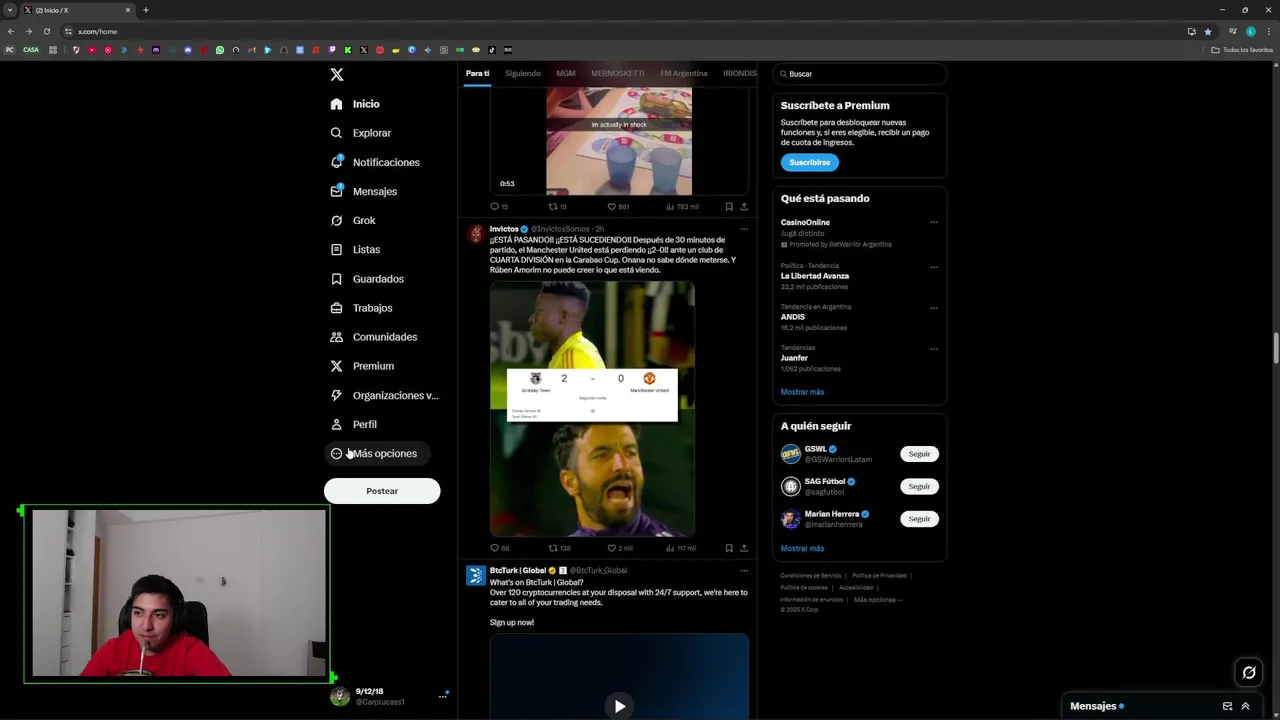This screenshot has height=720, width=1280.
Task: Play the BtcTurk video
Action: coord(619,706)
